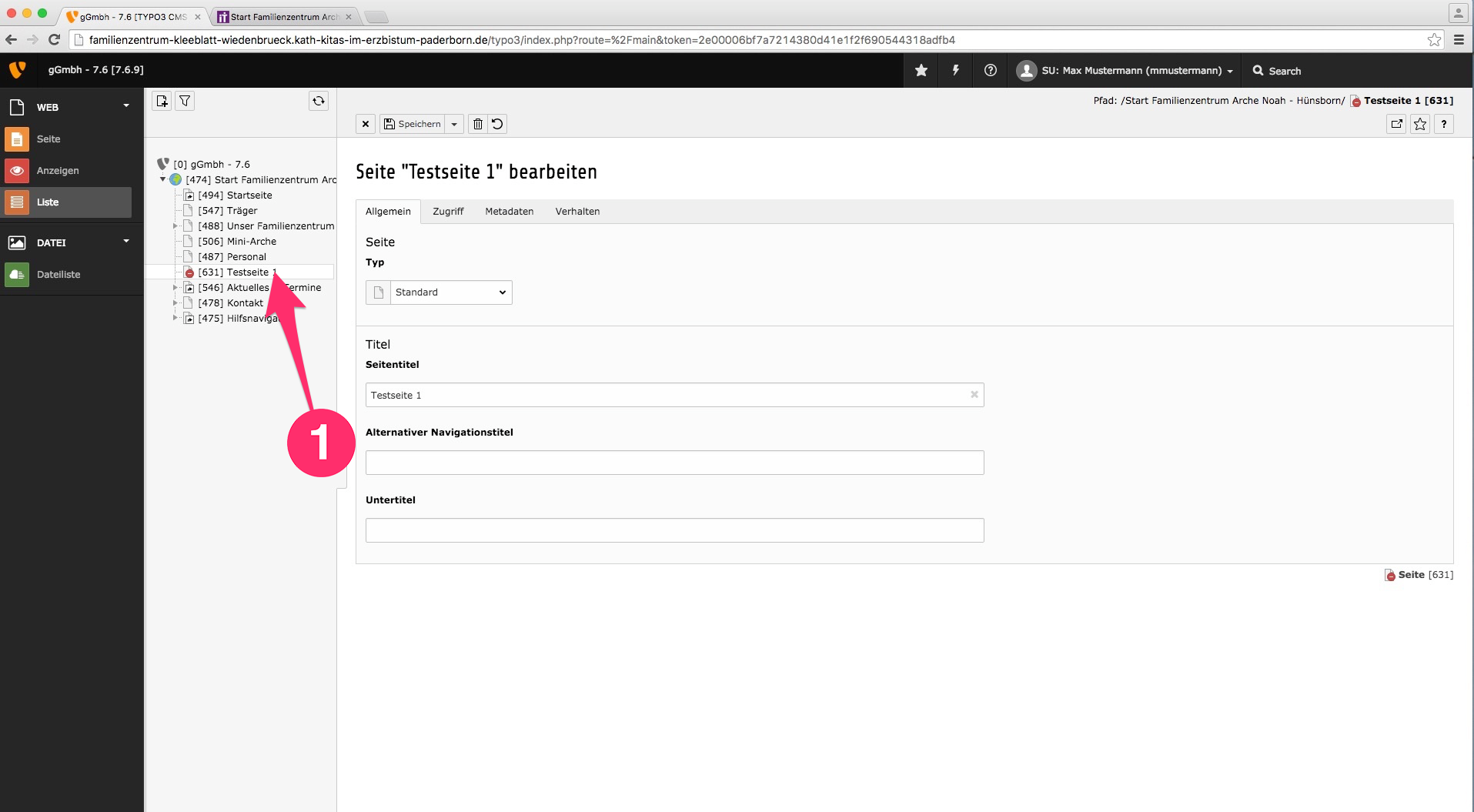The width and height of the screenshot is (1474, 812).
Task: Switch to the Metadaten tab
Action: click(509, 212)
